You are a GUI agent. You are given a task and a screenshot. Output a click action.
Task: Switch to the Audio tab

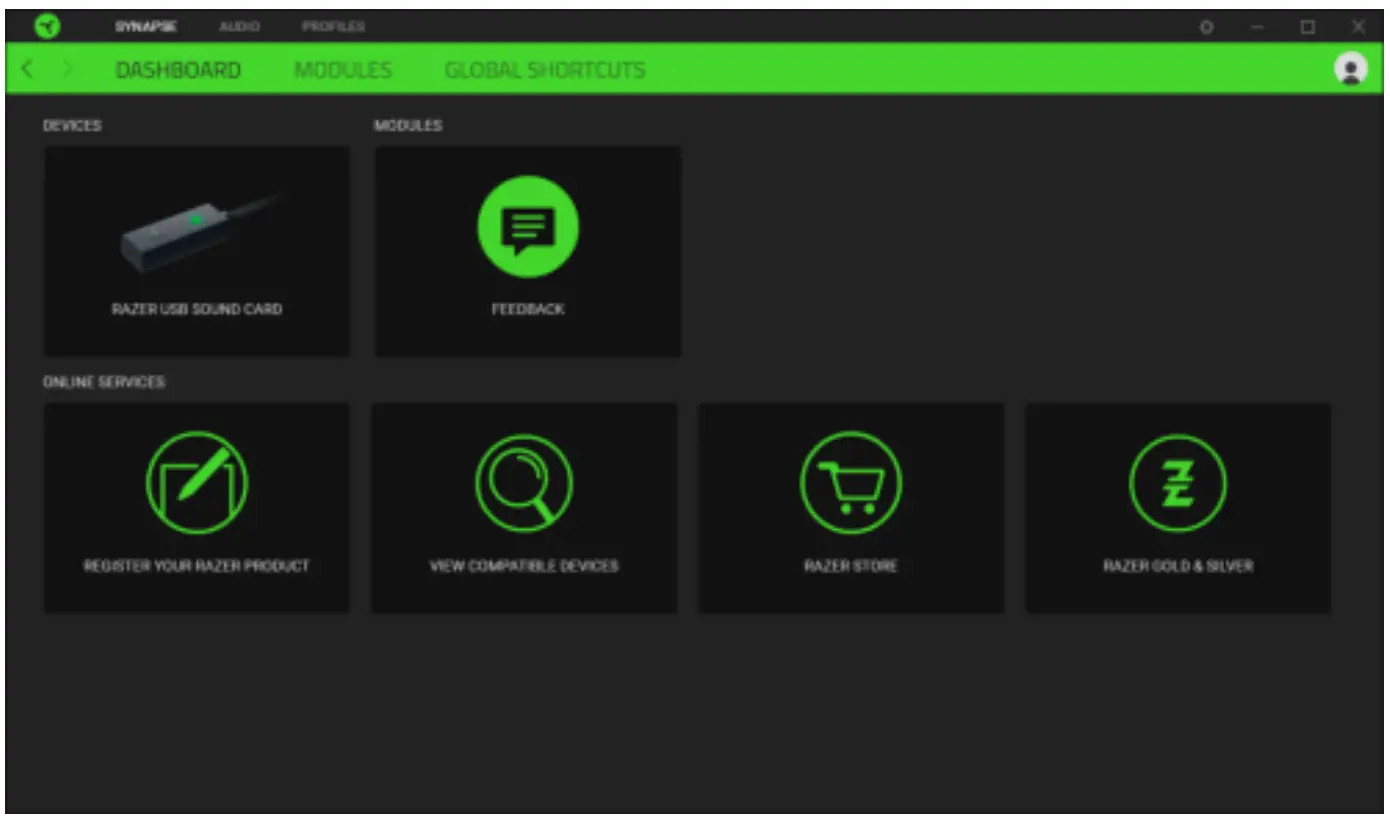click(239, 26)
